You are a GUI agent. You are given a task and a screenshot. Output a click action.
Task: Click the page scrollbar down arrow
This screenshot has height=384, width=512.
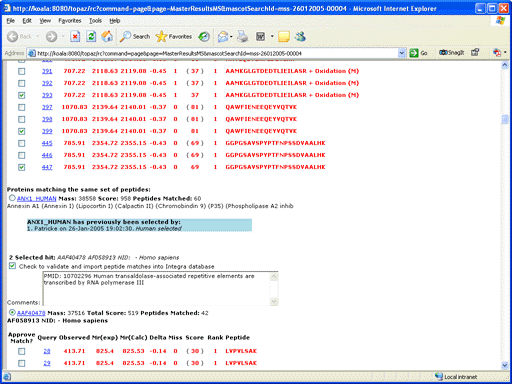coord(505,365)
